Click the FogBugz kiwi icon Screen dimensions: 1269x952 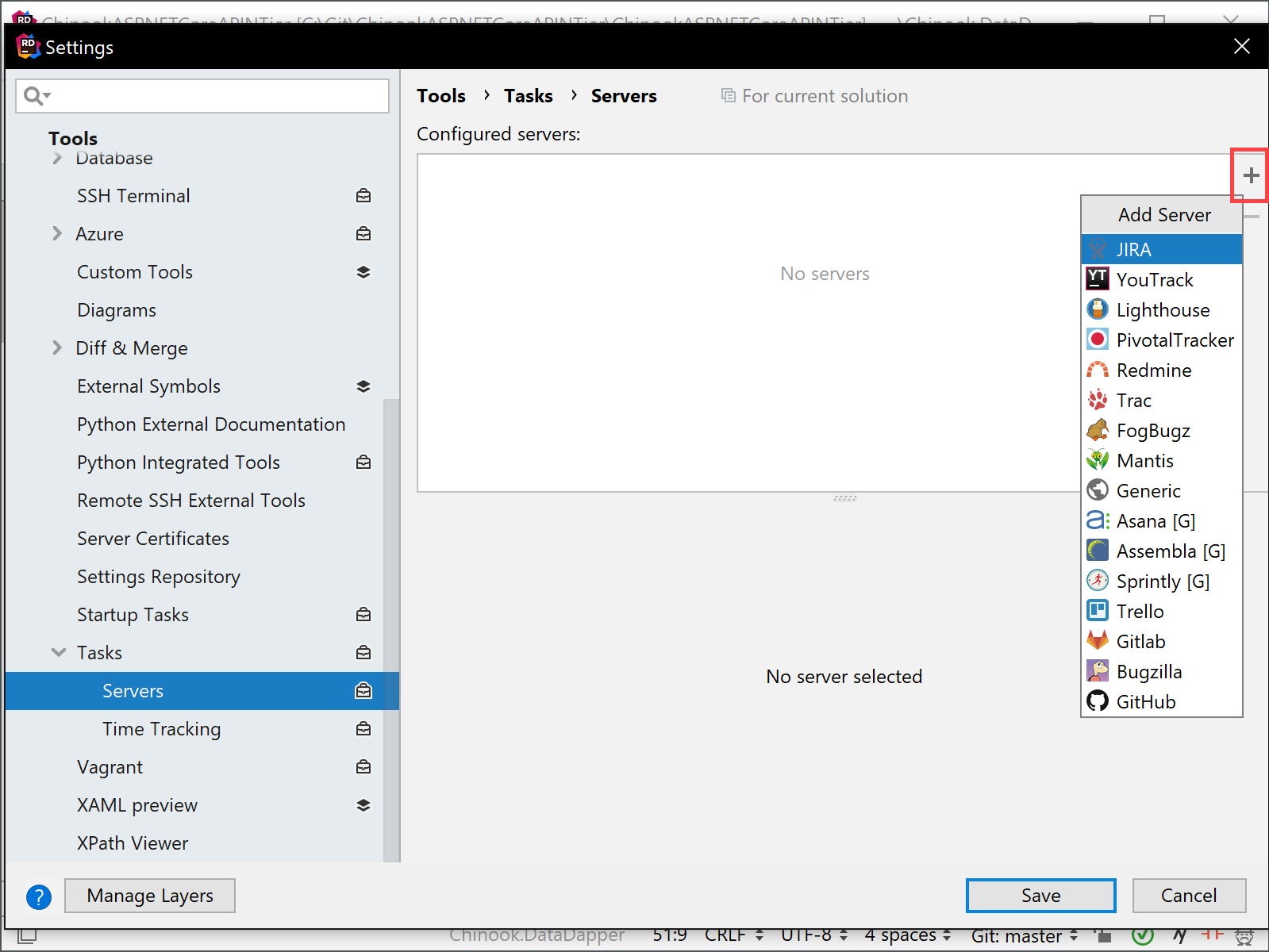tap(1098, 430)
